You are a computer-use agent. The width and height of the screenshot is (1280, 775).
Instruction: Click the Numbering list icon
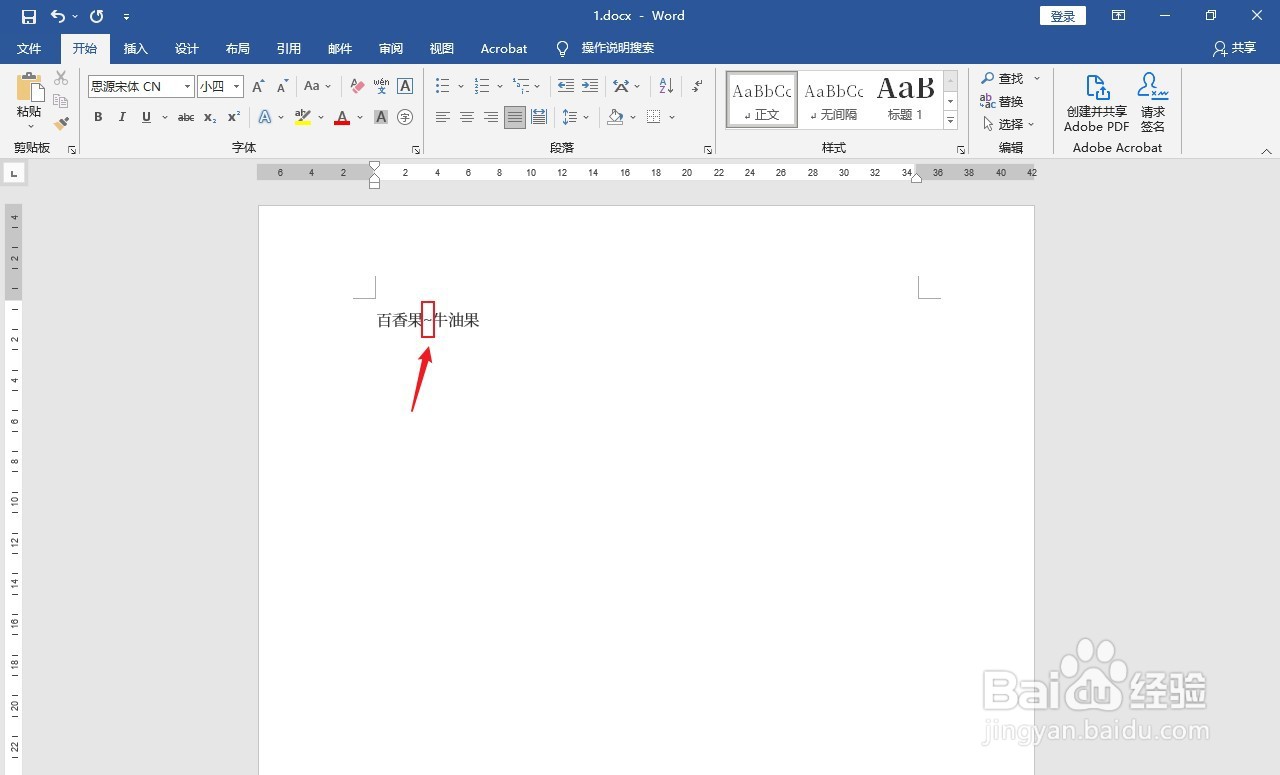click(482, 86)
